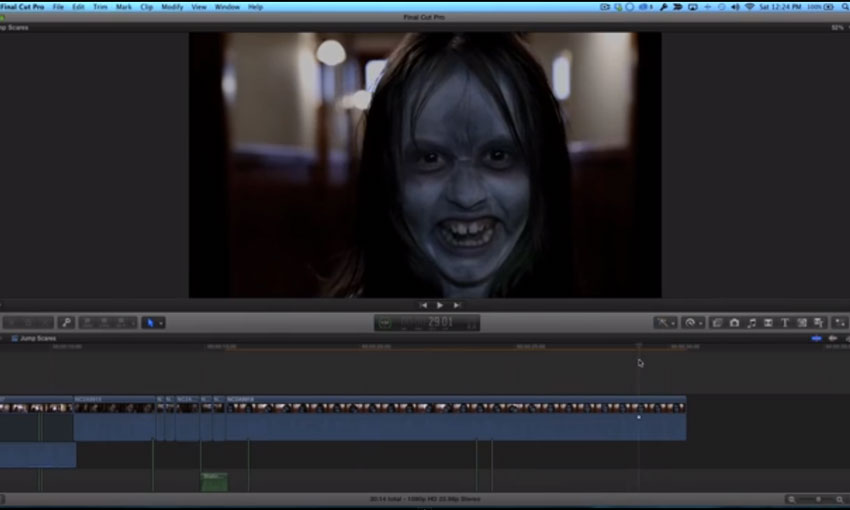The width and height of the screenshot is (850, 510).
Task: Open the Wi-Fi status menu
Action: pos(750,7)
